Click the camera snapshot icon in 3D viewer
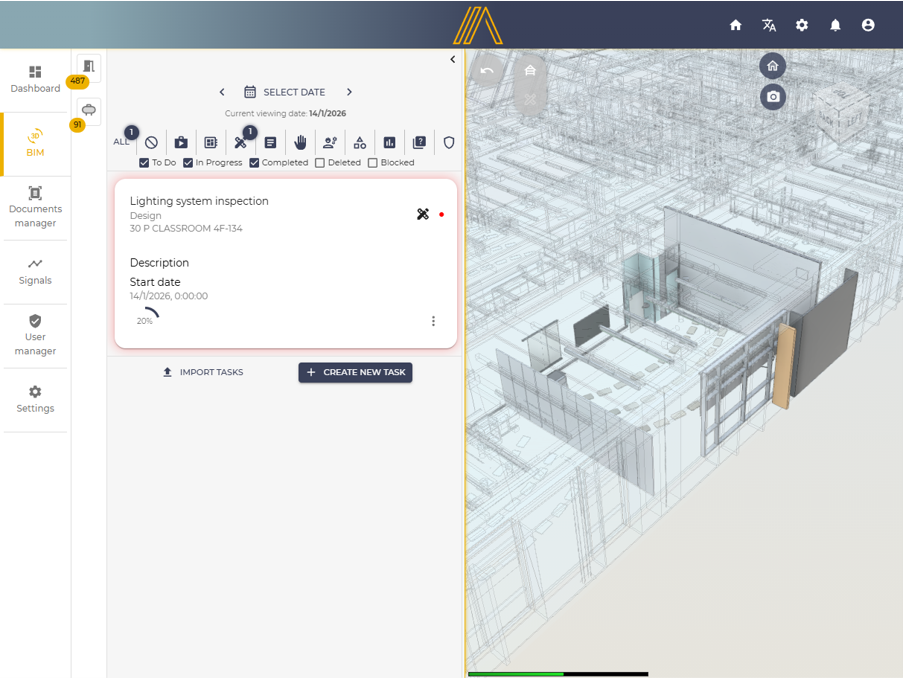The image size is (903, 678). coord(772,97)
